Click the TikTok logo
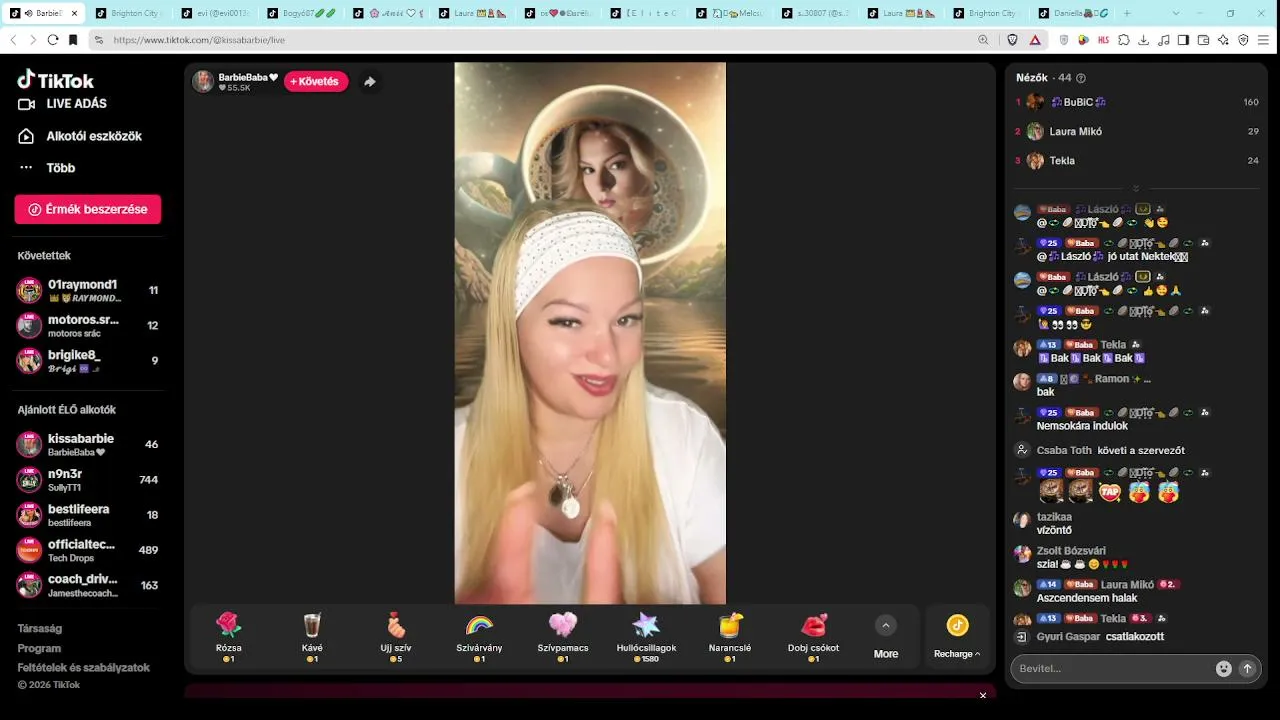Viewport: 1280px width, 720px height. [x=56, y=80]
